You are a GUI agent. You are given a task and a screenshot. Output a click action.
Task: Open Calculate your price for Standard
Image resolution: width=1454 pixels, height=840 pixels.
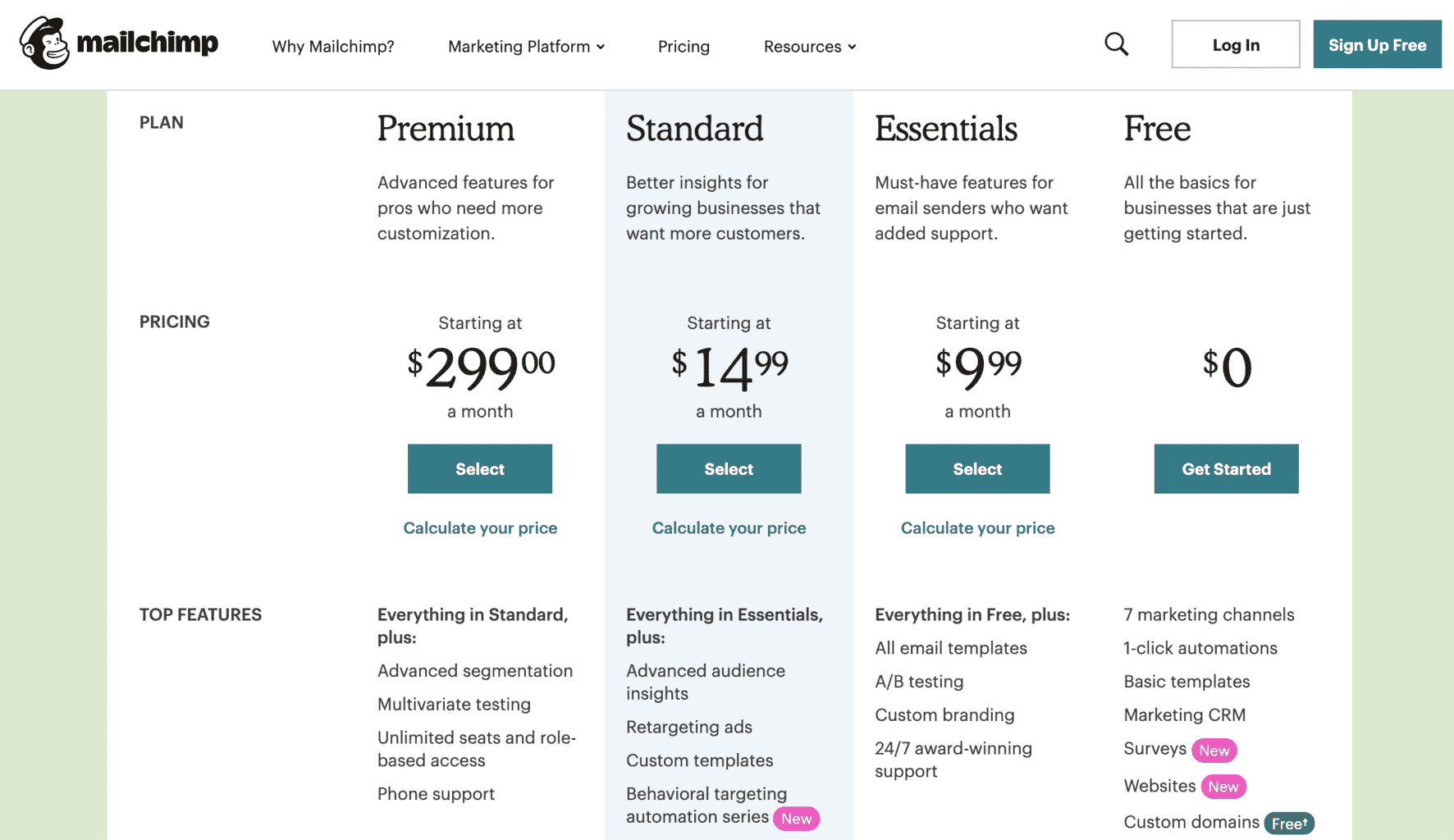pyautogui.click(x=729, y=528)
